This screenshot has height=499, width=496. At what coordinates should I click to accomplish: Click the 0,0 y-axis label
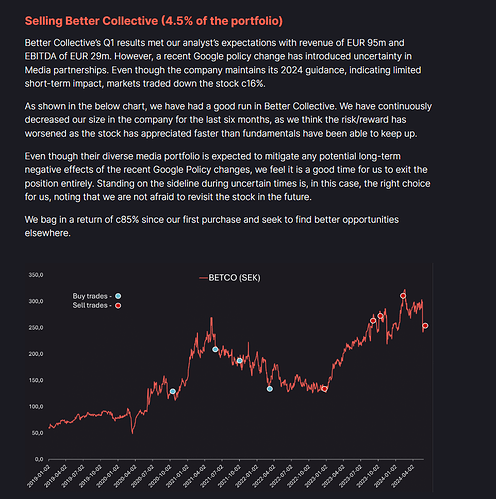39,459
